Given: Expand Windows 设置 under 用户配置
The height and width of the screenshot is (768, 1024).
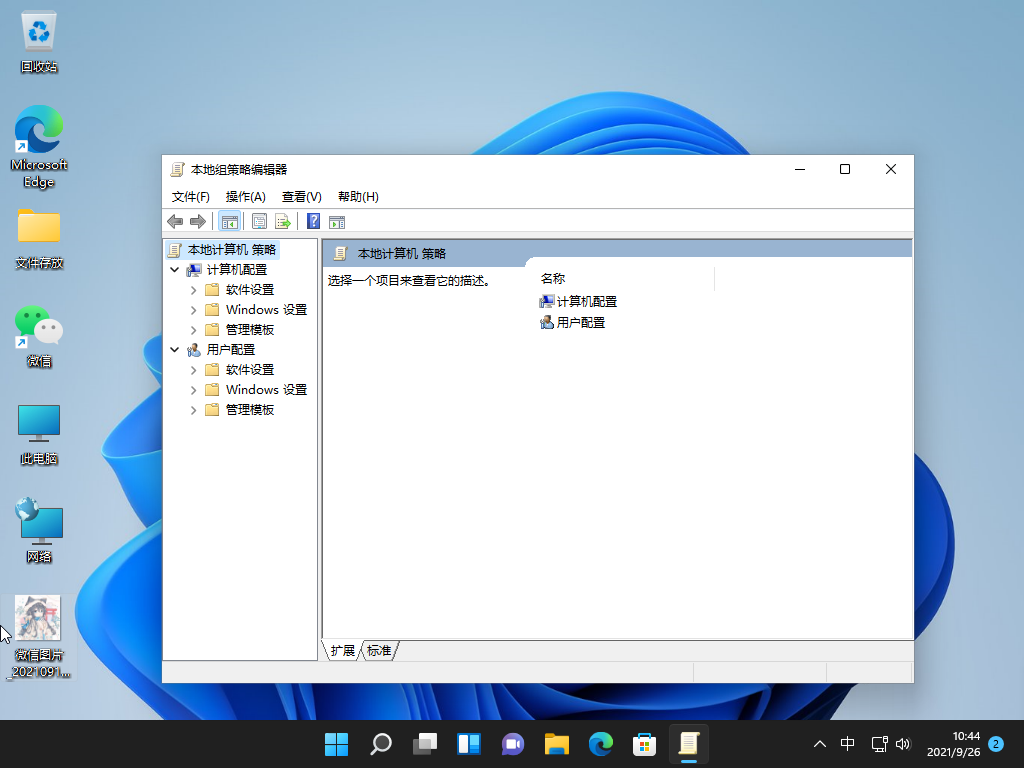Looking at the screenshot, I should point(193,389).
